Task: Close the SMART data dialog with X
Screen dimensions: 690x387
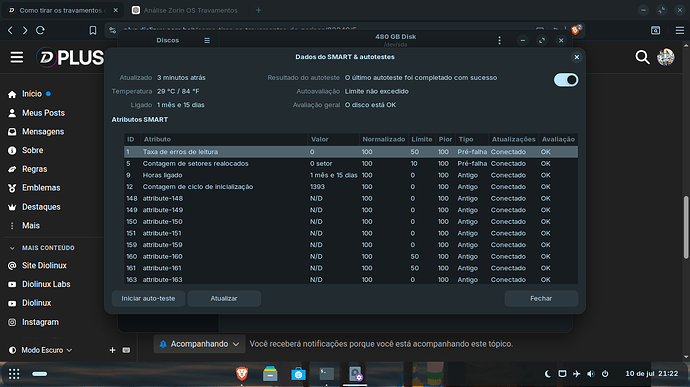Action: pyautogui.click(x=576, y=57)
